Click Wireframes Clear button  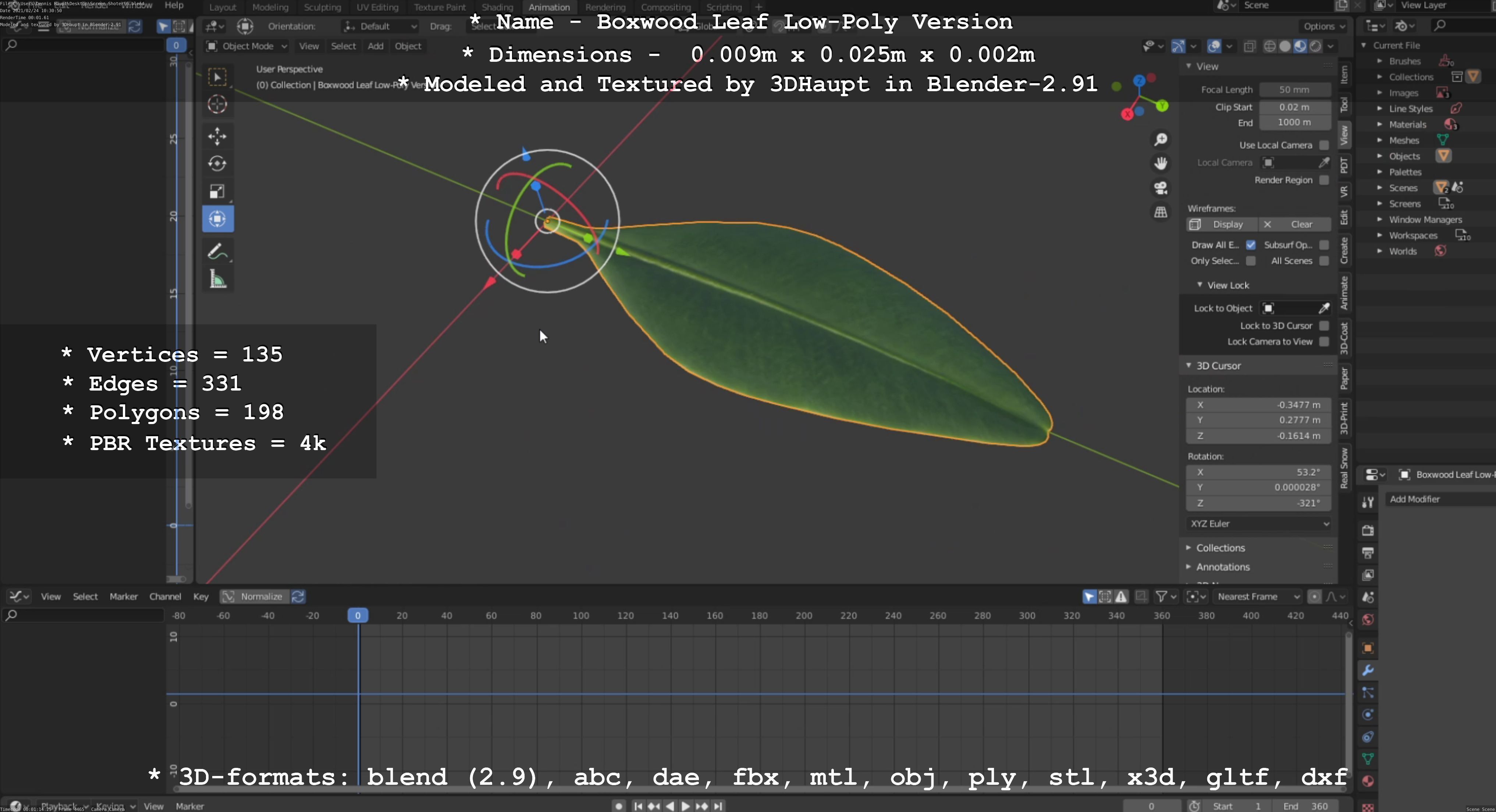pos(1295,225)
